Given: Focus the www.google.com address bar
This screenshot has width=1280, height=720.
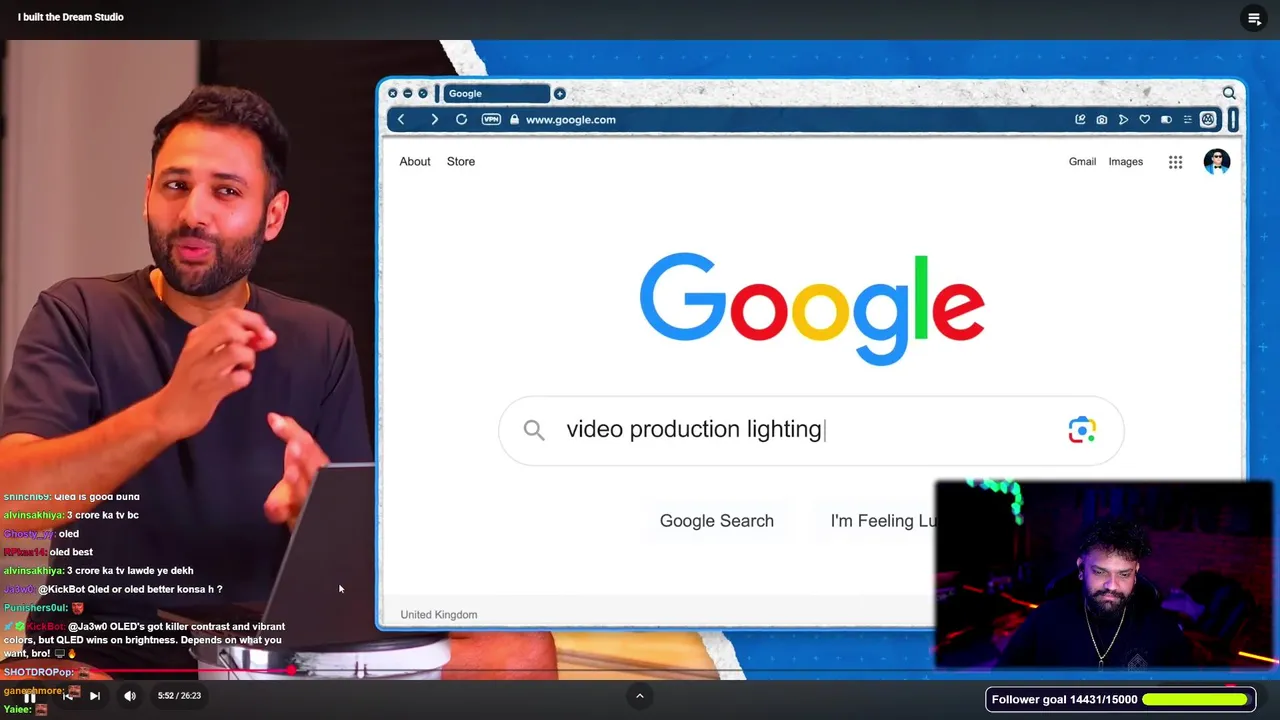Looking at the screenshot, I should tap(570, 120).
